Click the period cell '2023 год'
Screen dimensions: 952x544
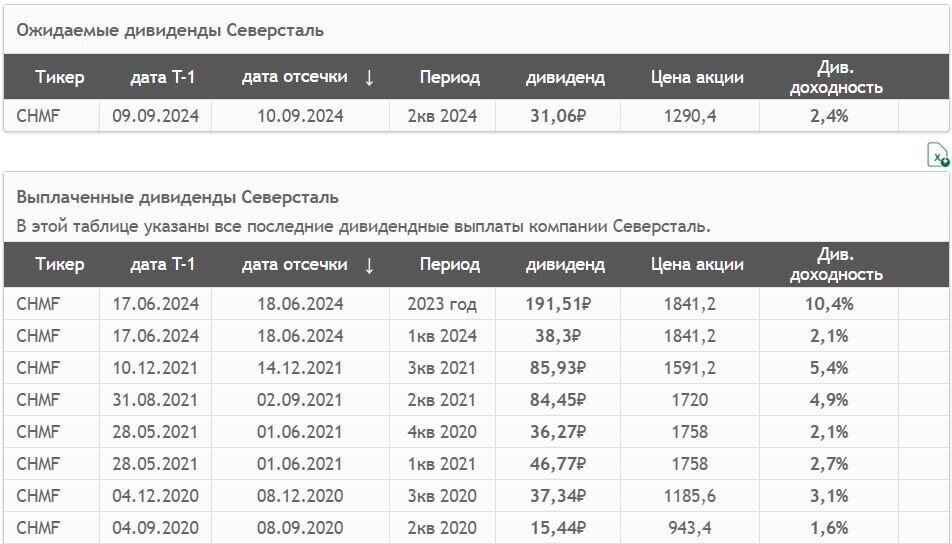(x=442, y=304)
